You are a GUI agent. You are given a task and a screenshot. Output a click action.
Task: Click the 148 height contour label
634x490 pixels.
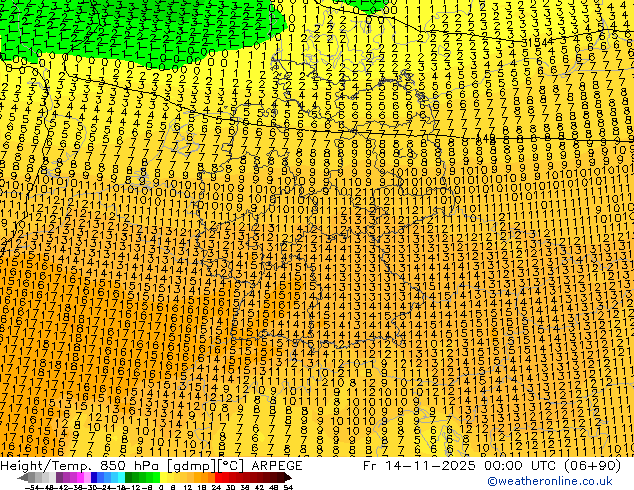coord(486,139)
